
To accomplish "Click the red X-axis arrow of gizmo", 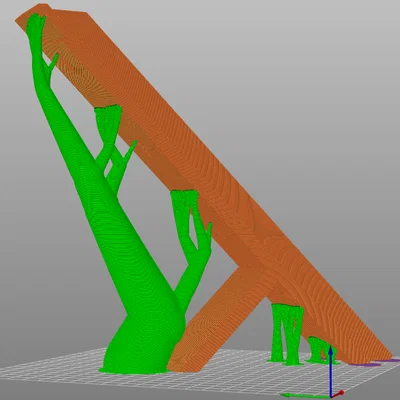I will (x=337, y=394).
